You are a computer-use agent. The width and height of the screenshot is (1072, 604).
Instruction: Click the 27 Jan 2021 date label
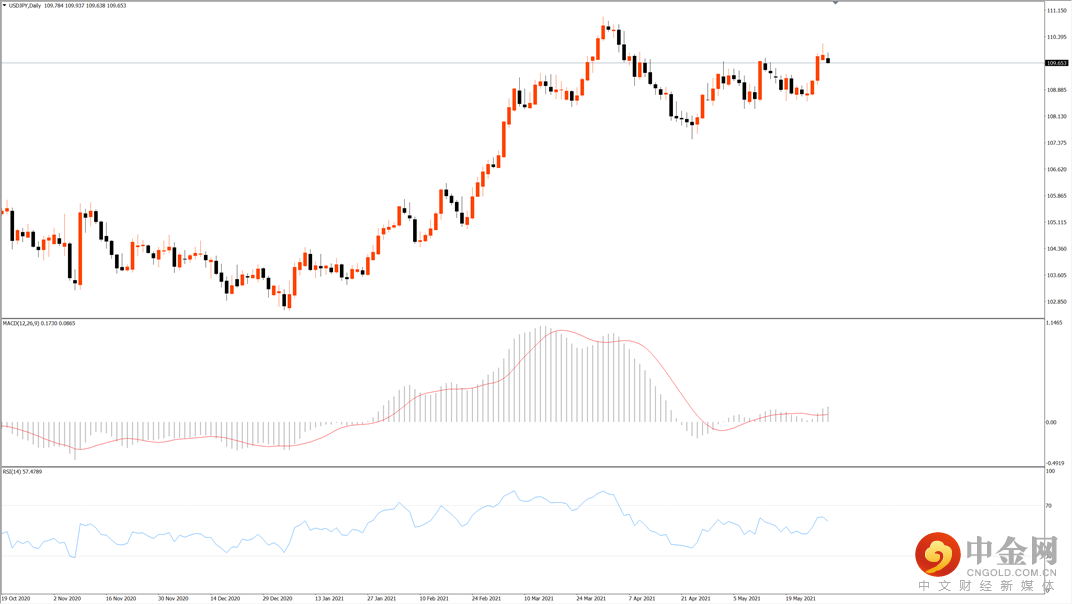click(381, 599)
